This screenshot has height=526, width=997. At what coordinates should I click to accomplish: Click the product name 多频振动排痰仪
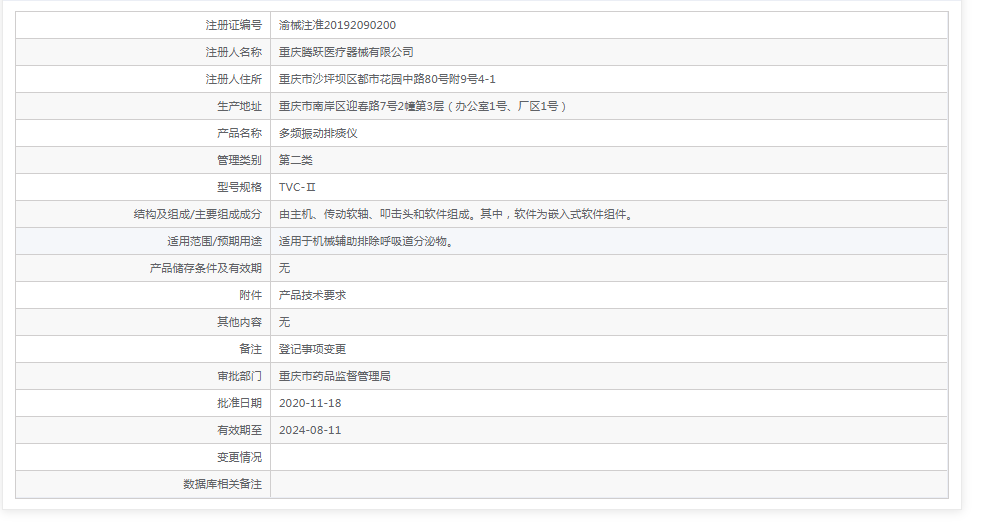click(318, 133)
